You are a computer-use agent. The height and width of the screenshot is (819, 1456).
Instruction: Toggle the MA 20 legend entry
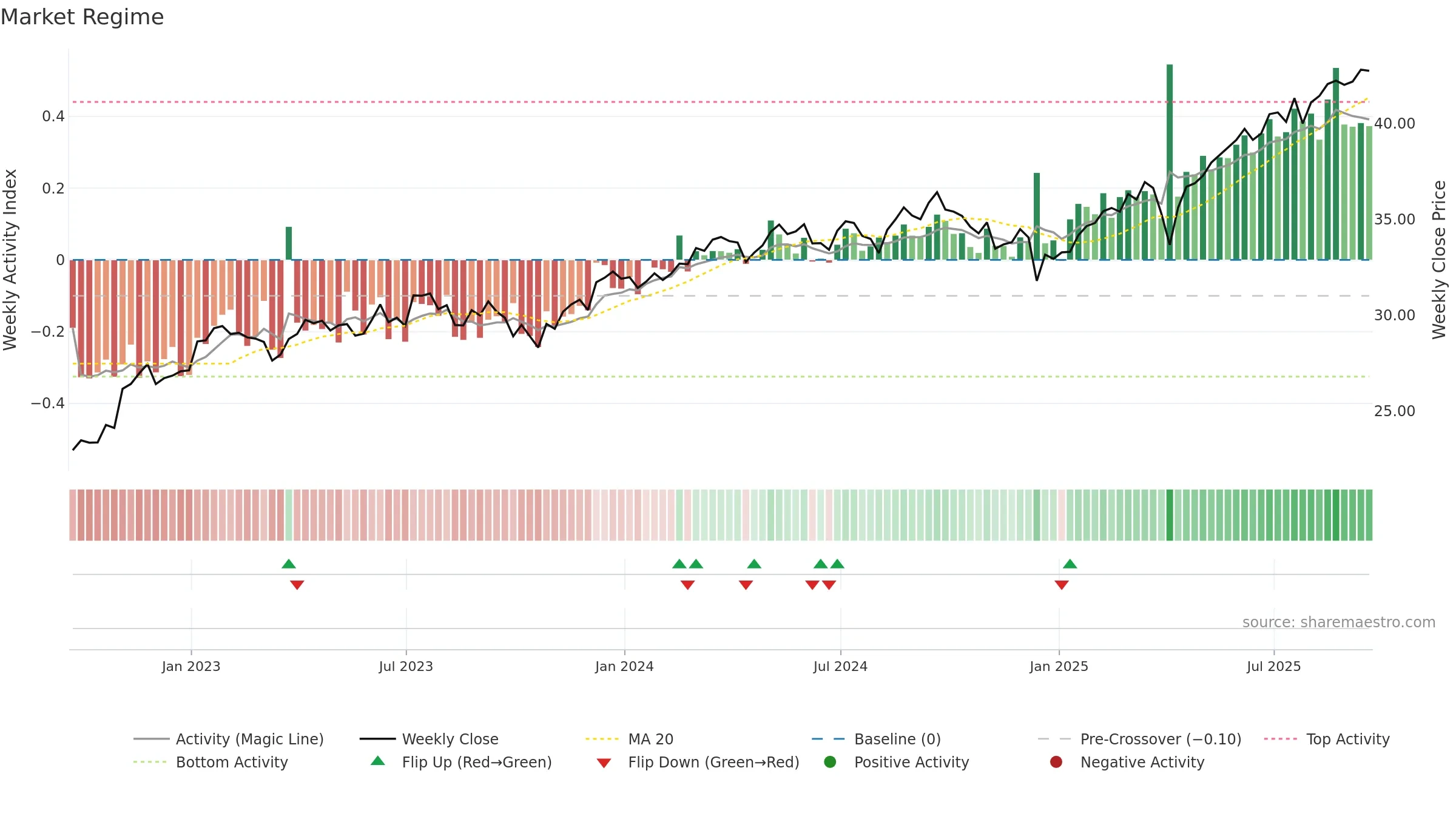[x=629, y=739]
